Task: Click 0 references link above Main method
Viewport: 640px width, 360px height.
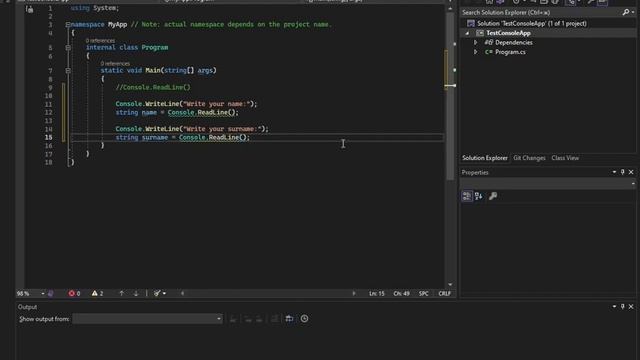Action: [115, 64]
